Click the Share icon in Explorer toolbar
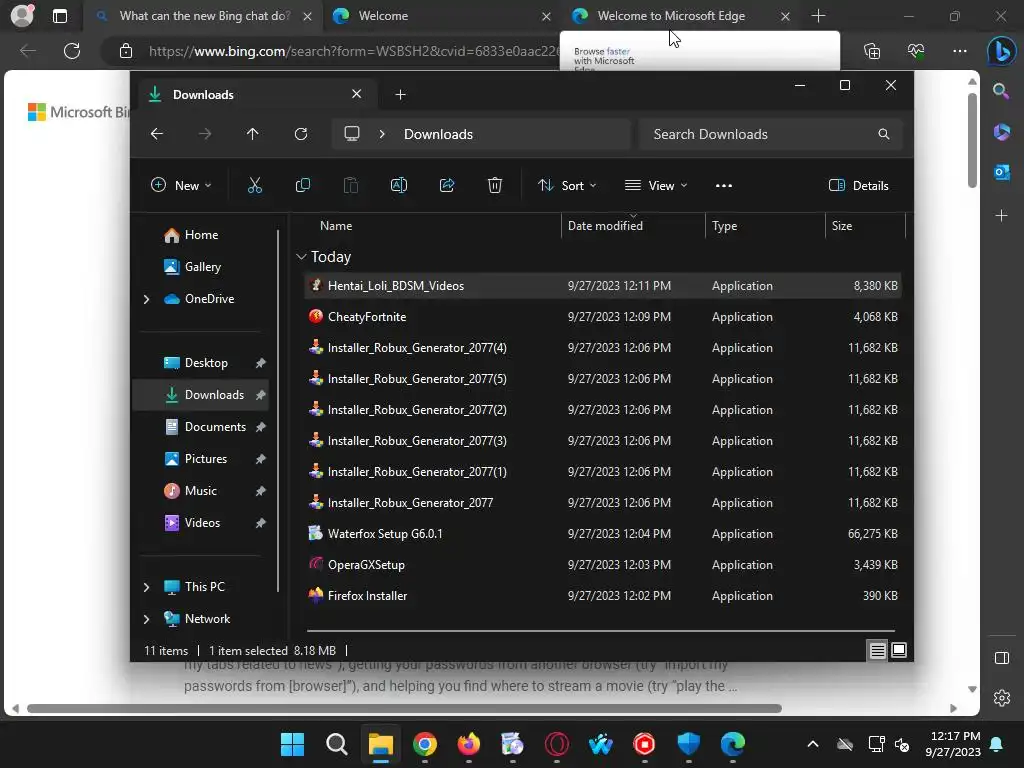The height and width of the screenshot is (768, 1024). tap(447, 185)
